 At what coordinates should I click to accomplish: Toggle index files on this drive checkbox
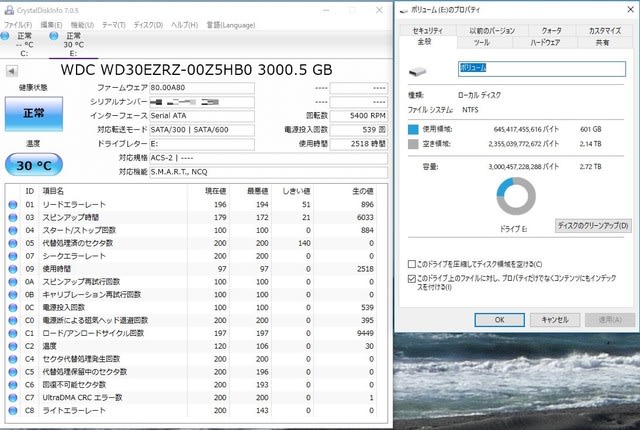click(x=412, y=279)
